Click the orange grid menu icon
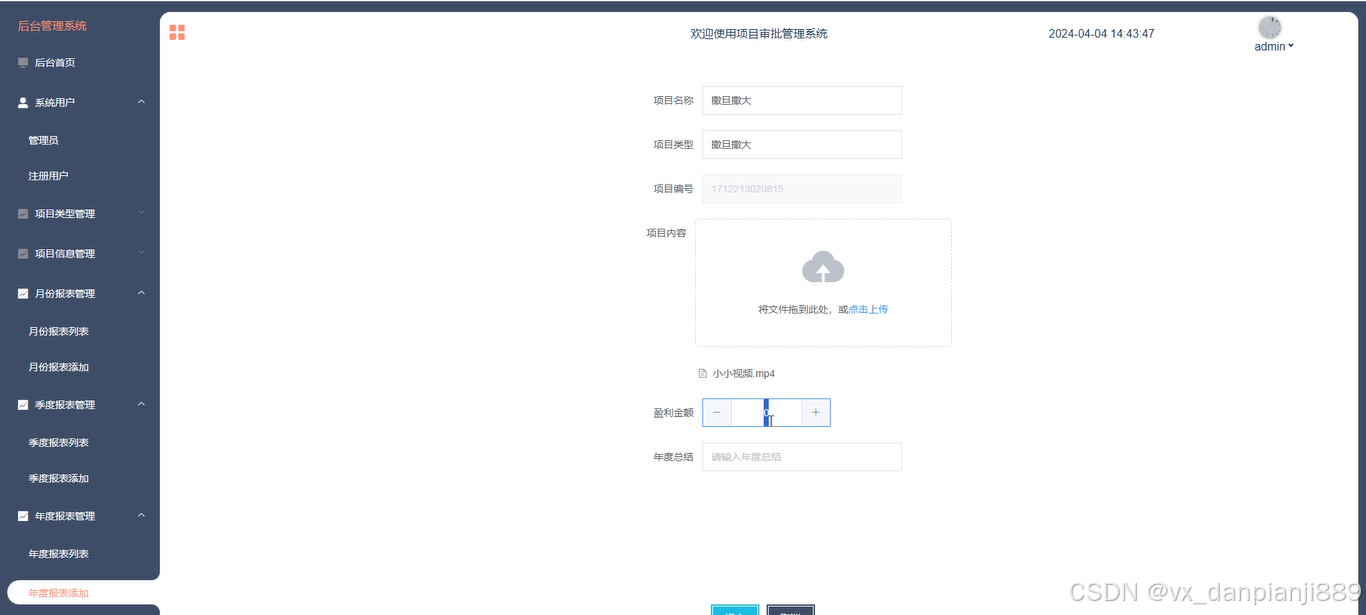The height and width of the screenshot is (615, 1366). point(177,33)
